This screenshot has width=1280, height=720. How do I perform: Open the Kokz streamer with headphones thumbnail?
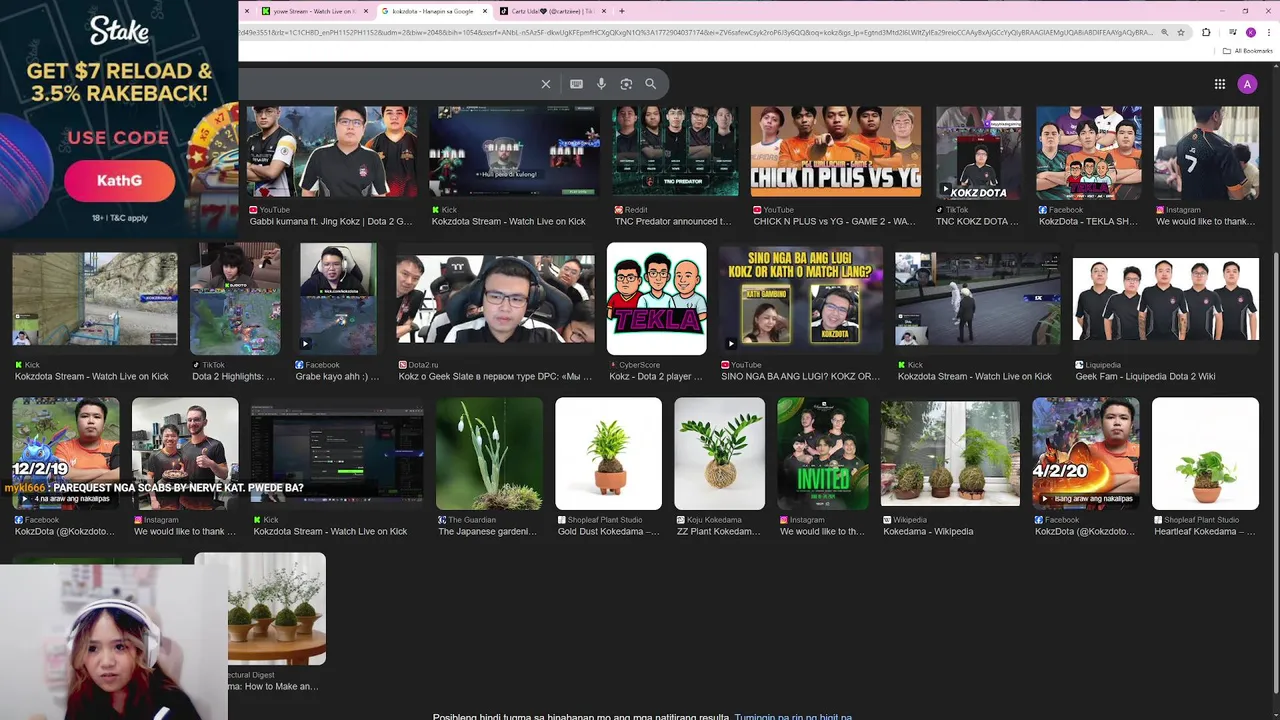click(495, 298)
